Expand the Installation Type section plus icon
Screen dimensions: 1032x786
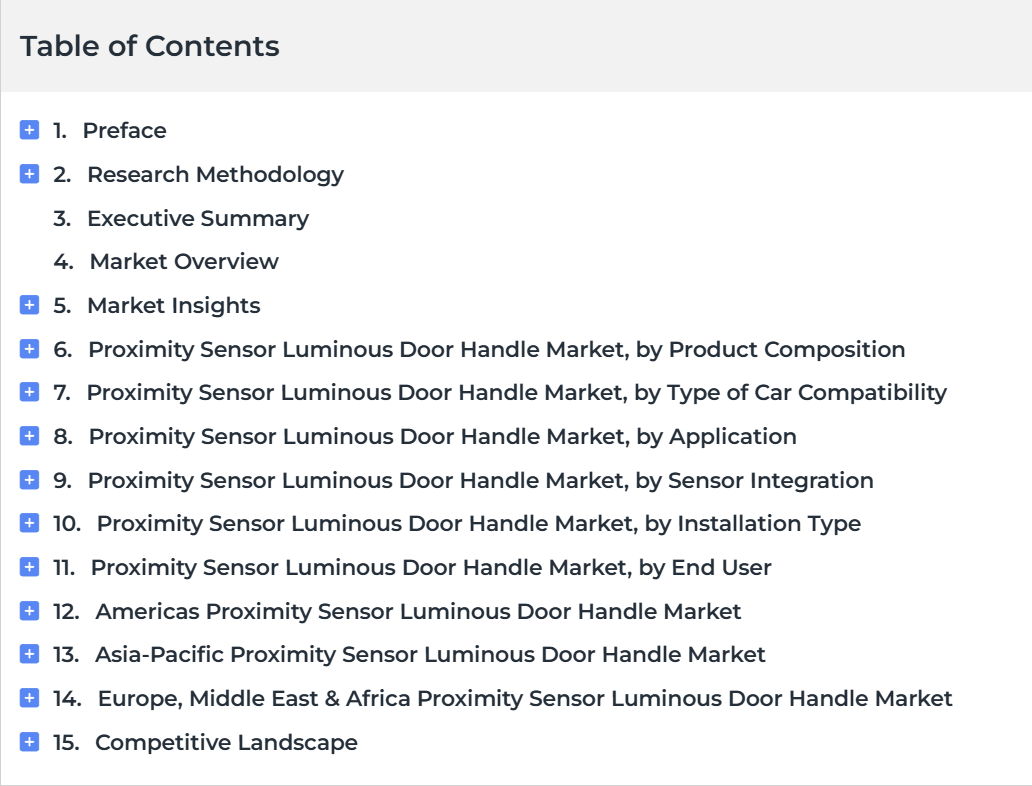click(x=30, y=523)
